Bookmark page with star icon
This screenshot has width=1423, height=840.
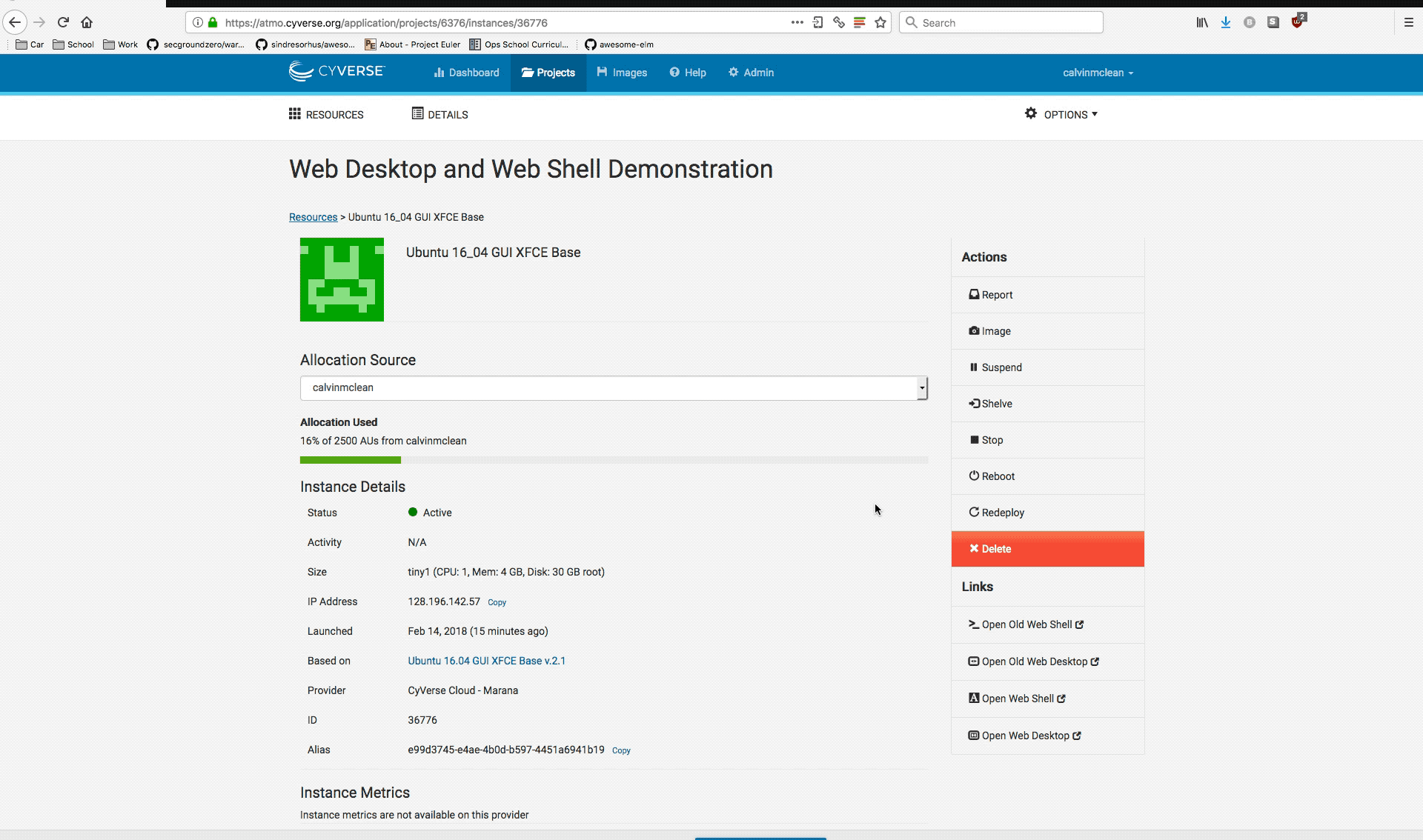(x=880, y=22)
